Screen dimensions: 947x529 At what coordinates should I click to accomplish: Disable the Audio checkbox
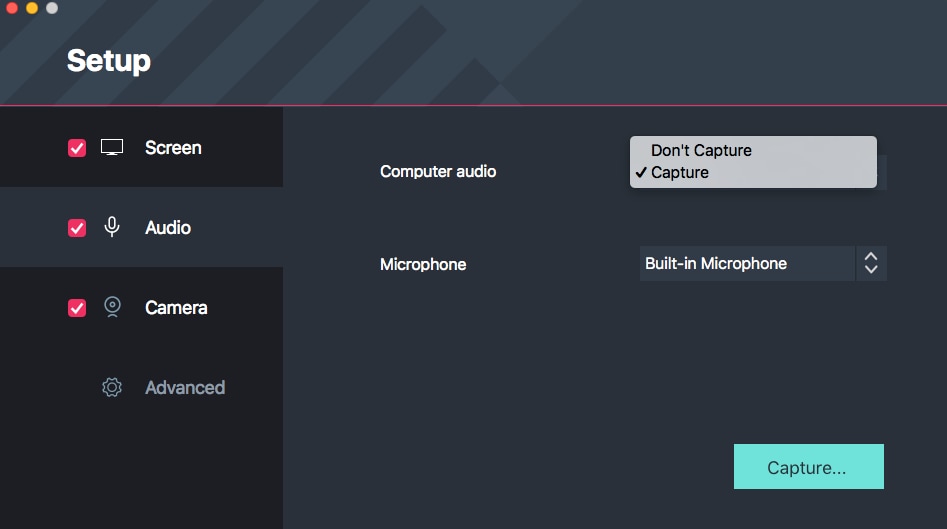(77, 228)
